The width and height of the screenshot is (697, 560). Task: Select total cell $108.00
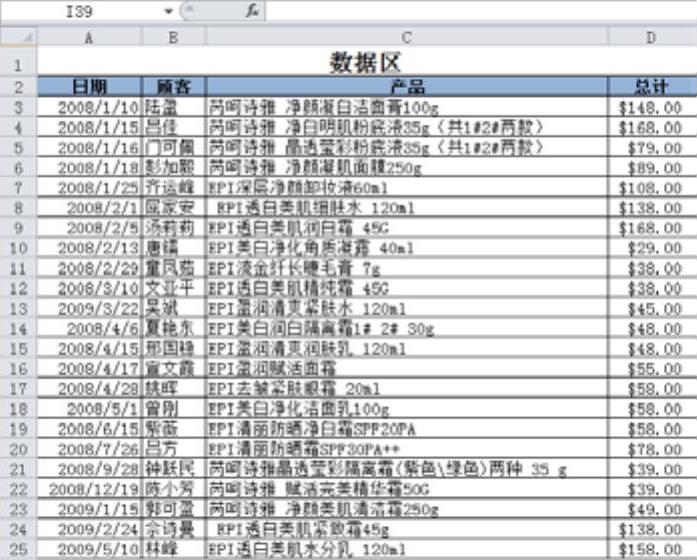pyautogui.click(x=652, y=188)
